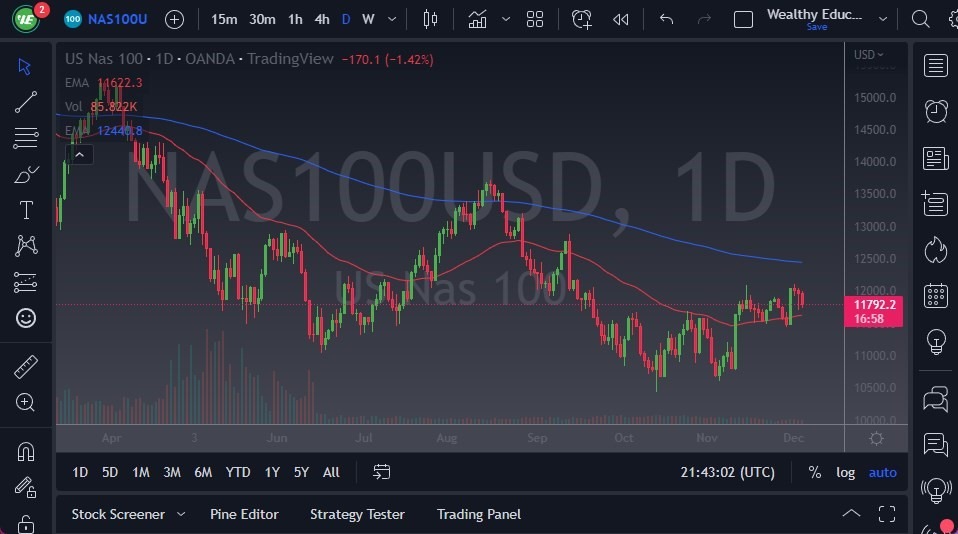Undo the last chart action
Viewport: 958px width, 534px height.
667,20
